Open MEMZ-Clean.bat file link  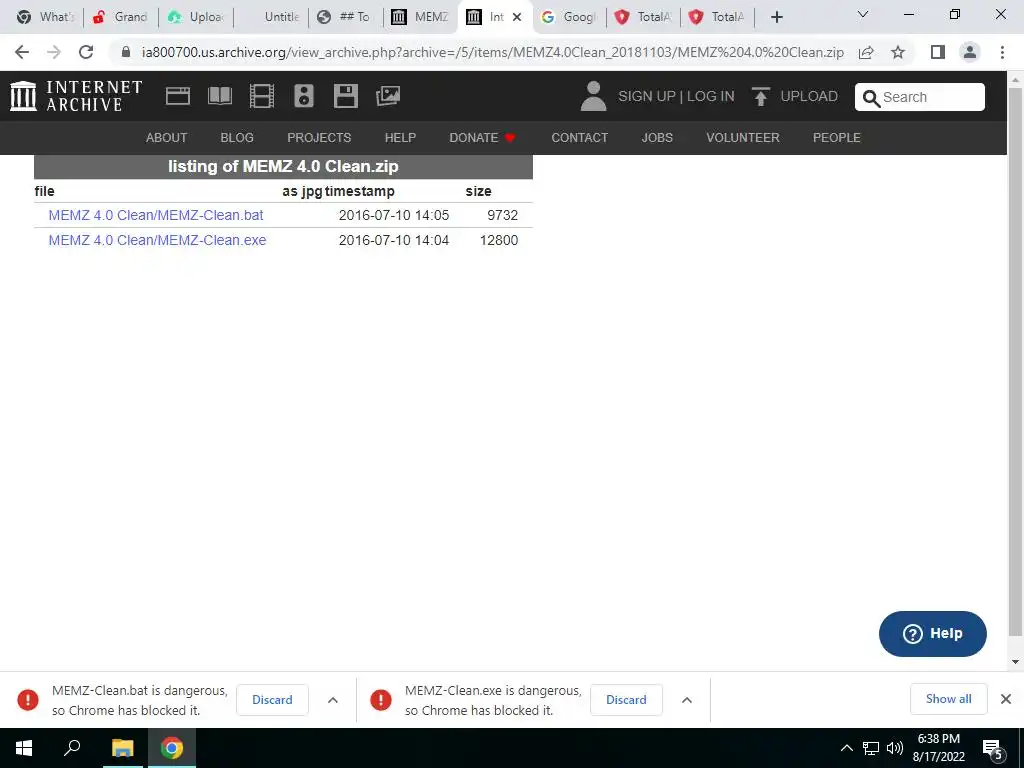pos(156,215)
